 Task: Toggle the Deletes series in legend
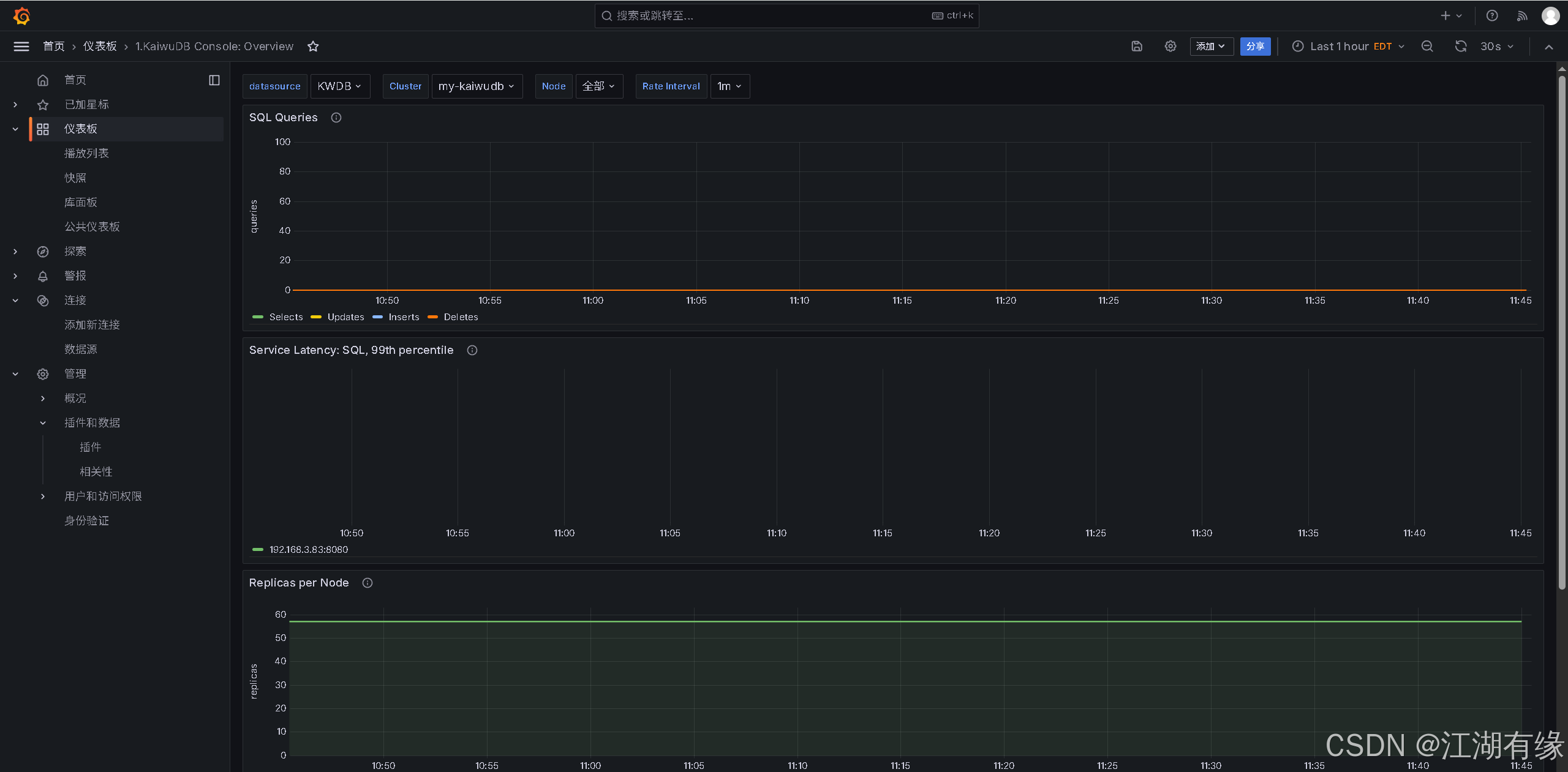pos(461,317)
